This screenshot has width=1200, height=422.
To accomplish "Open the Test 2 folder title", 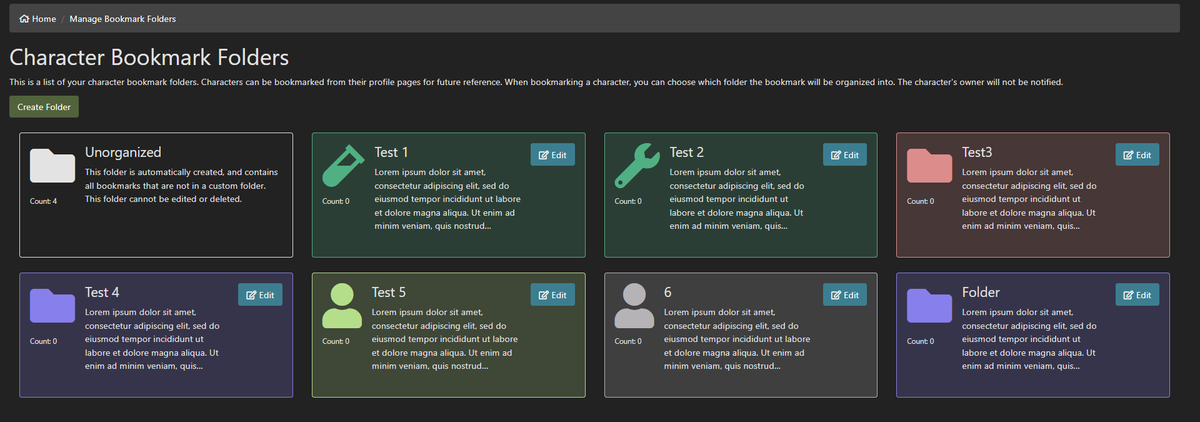I will [x=686, y=152].
